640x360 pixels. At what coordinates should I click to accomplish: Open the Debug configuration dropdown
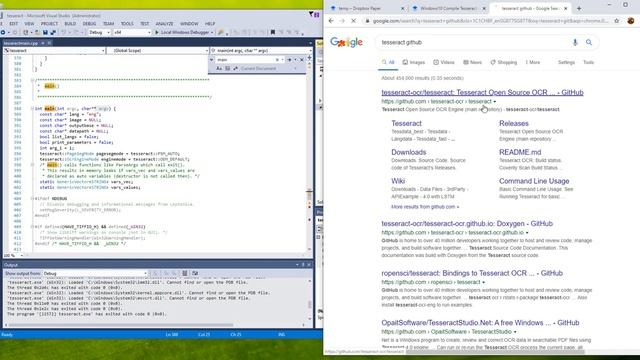[100, 32]
